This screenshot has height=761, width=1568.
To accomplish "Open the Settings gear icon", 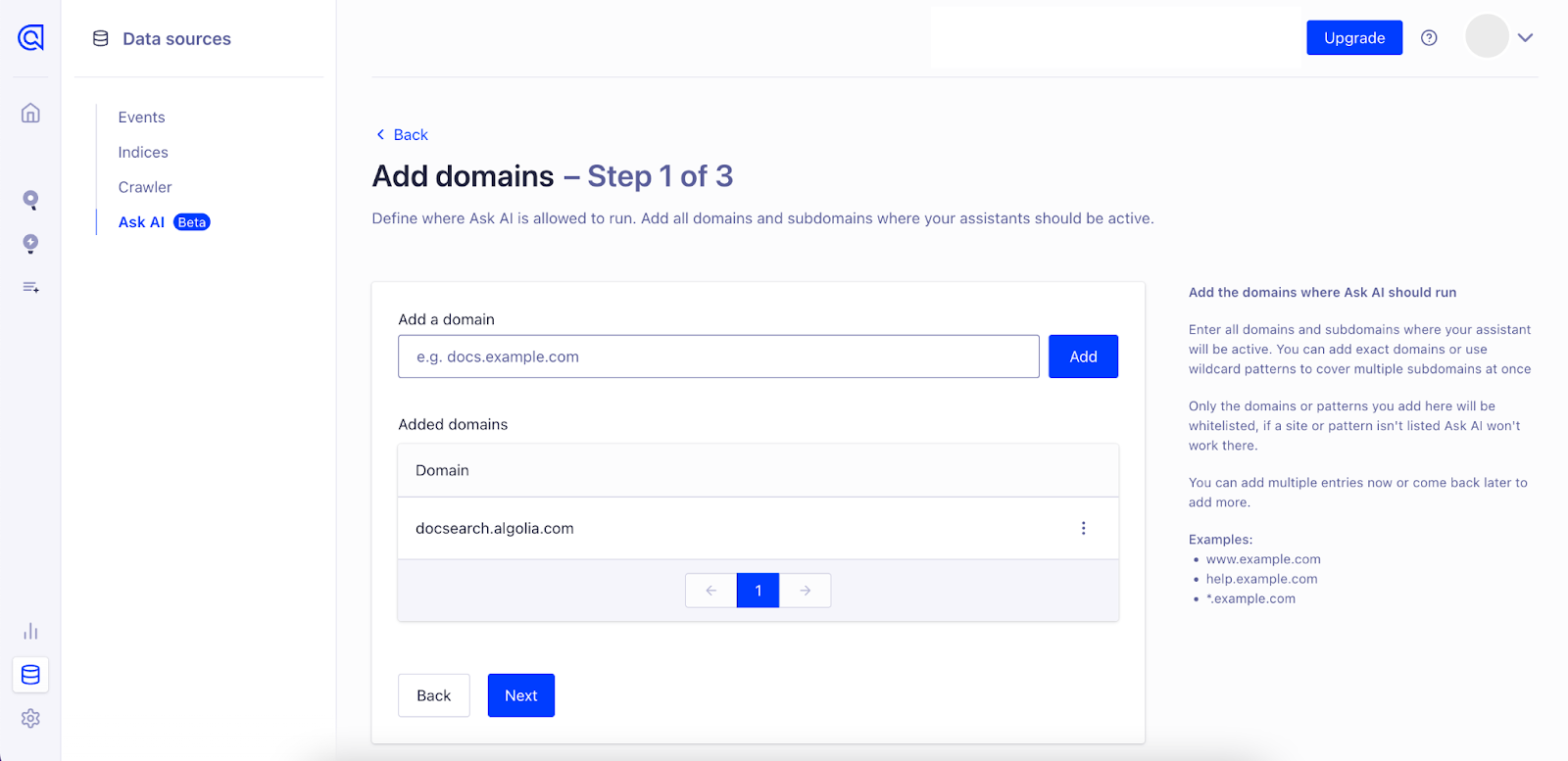I will (30, 718).
